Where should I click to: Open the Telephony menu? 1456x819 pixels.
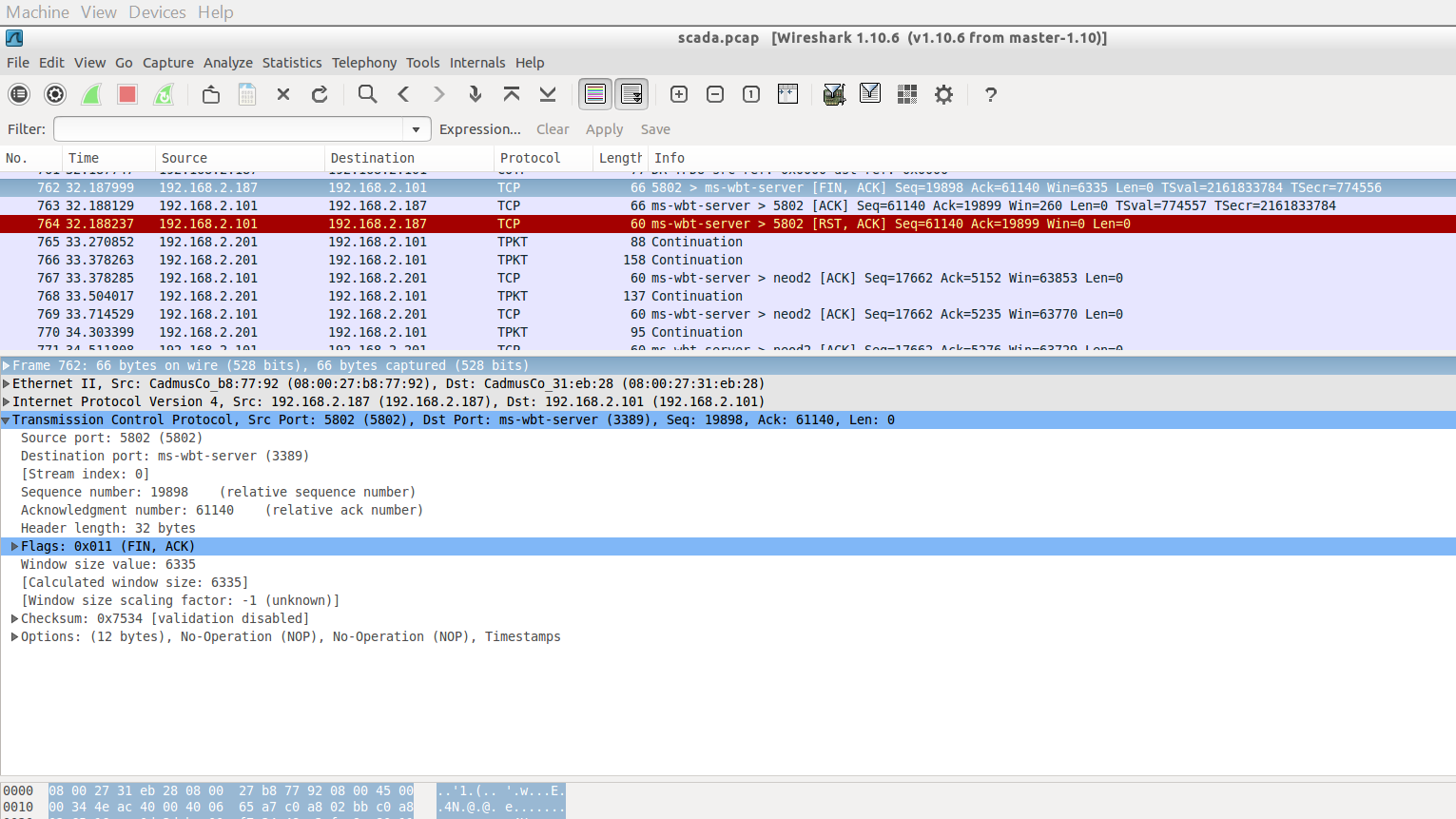click(x=364, y=63)
